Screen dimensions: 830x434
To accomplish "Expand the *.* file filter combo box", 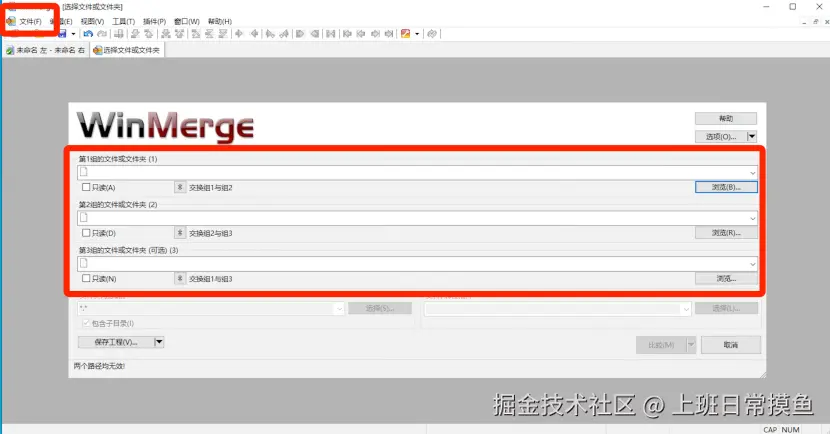I will (x=339, y=309).
